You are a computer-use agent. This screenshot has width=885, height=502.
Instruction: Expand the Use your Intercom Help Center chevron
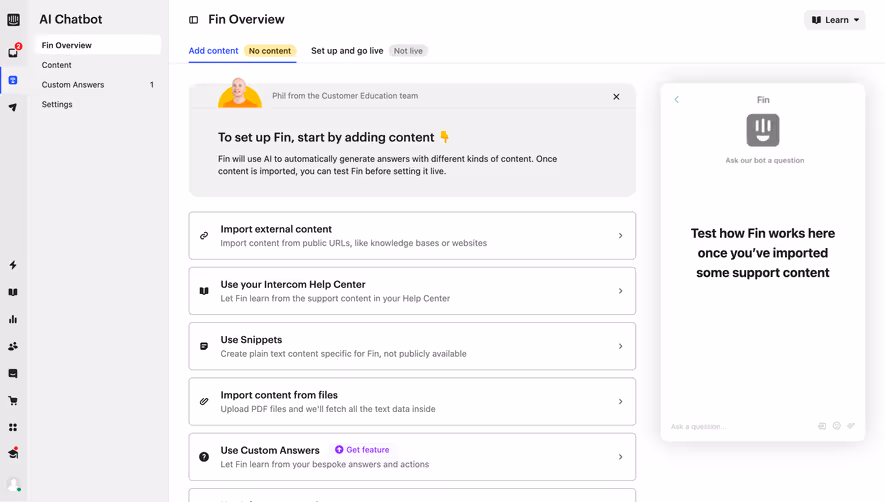pos(620,291)
